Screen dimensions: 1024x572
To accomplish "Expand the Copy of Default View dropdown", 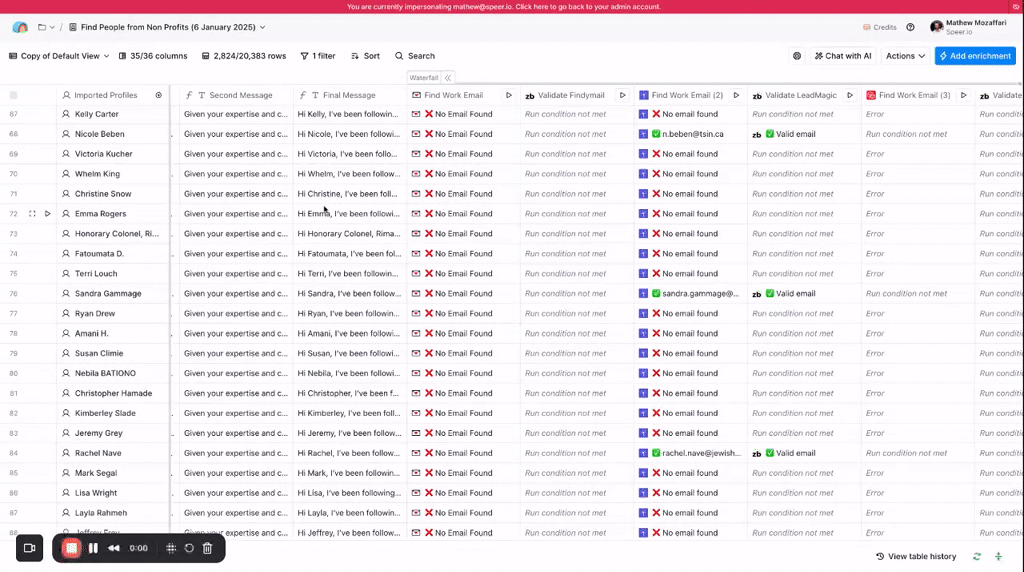I will pyautogui.click(x=59, y=56).
